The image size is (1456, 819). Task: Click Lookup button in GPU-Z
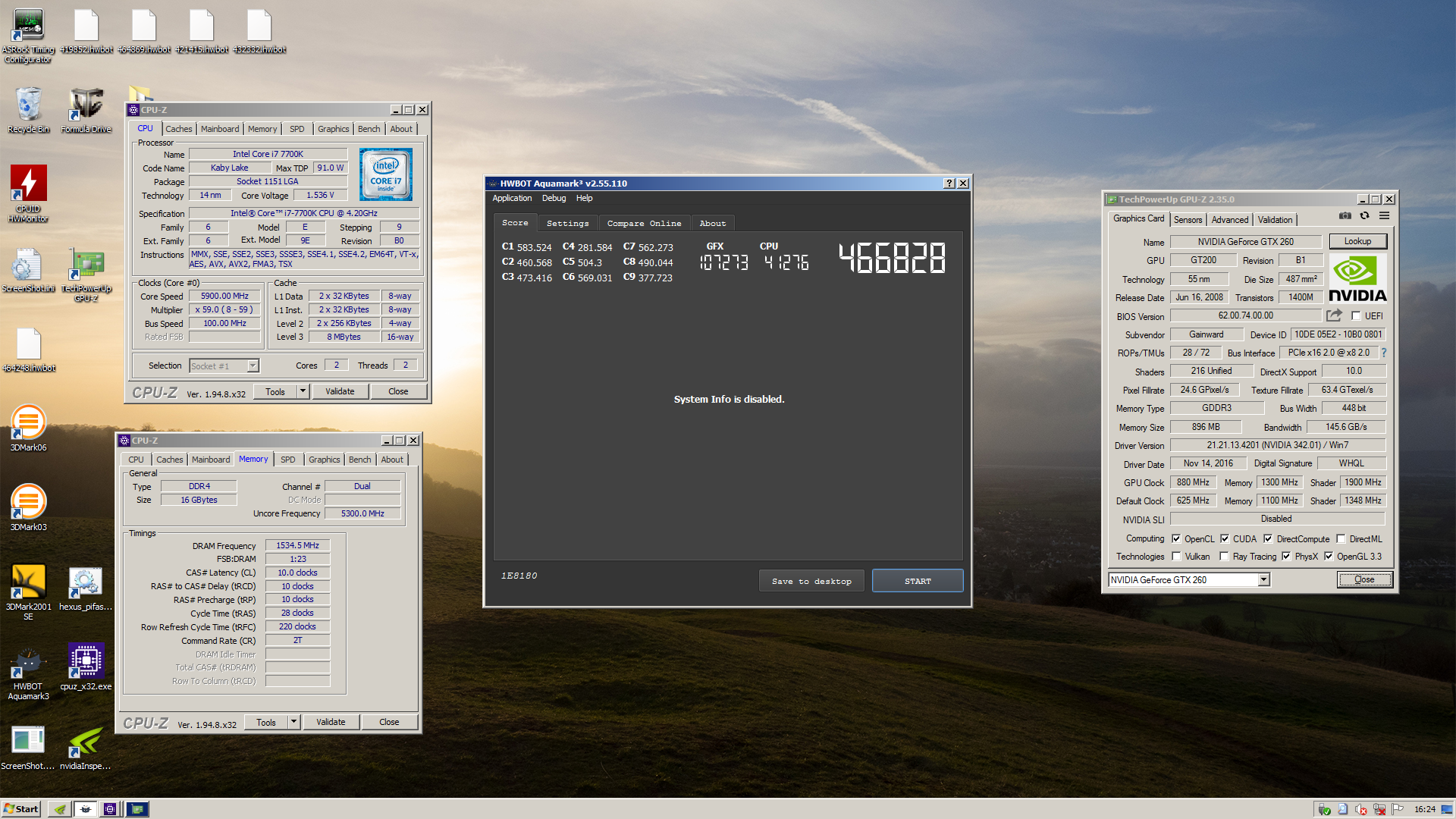(1357, 241)
